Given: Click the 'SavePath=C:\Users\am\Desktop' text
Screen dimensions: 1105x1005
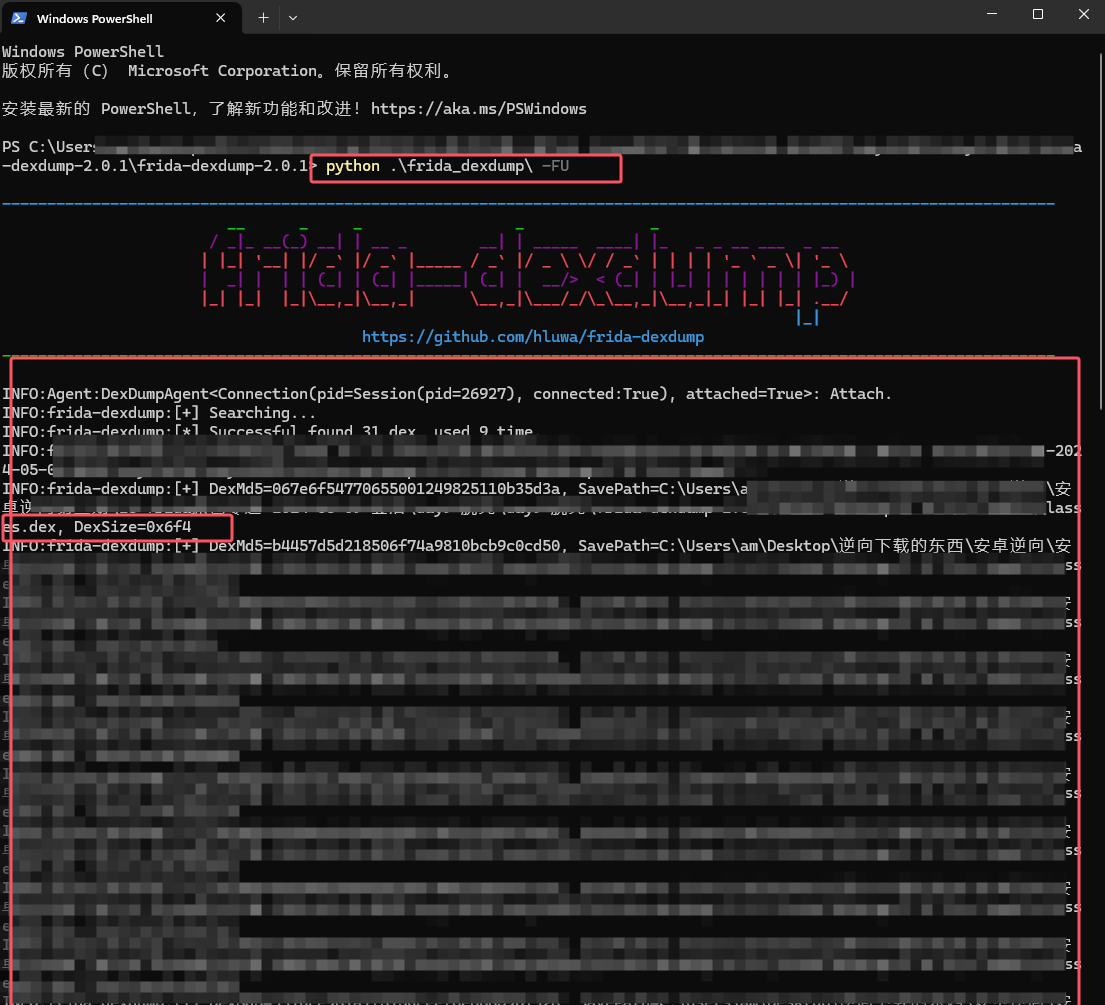Looking at the screenshot, I should point(704,546).
